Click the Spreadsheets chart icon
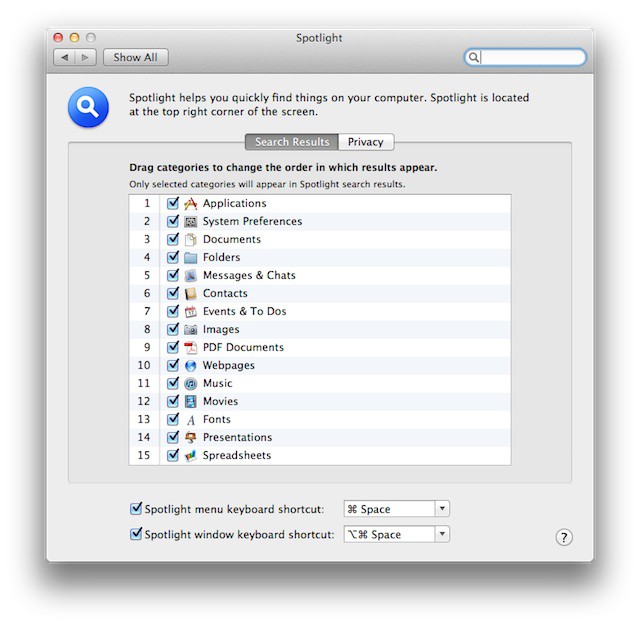 pos(191,455)
